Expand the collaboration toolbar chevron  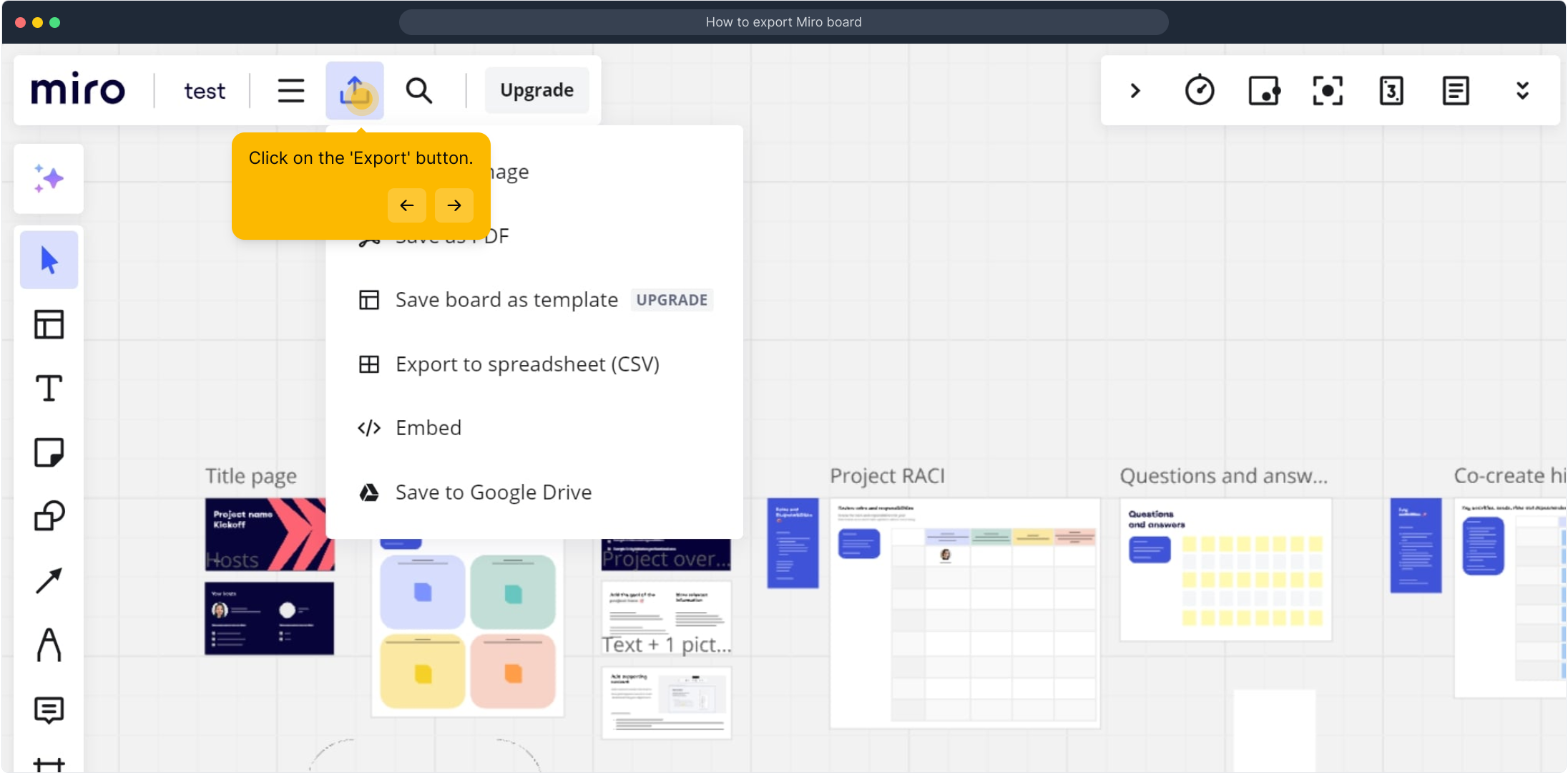tap(1135, 91)
